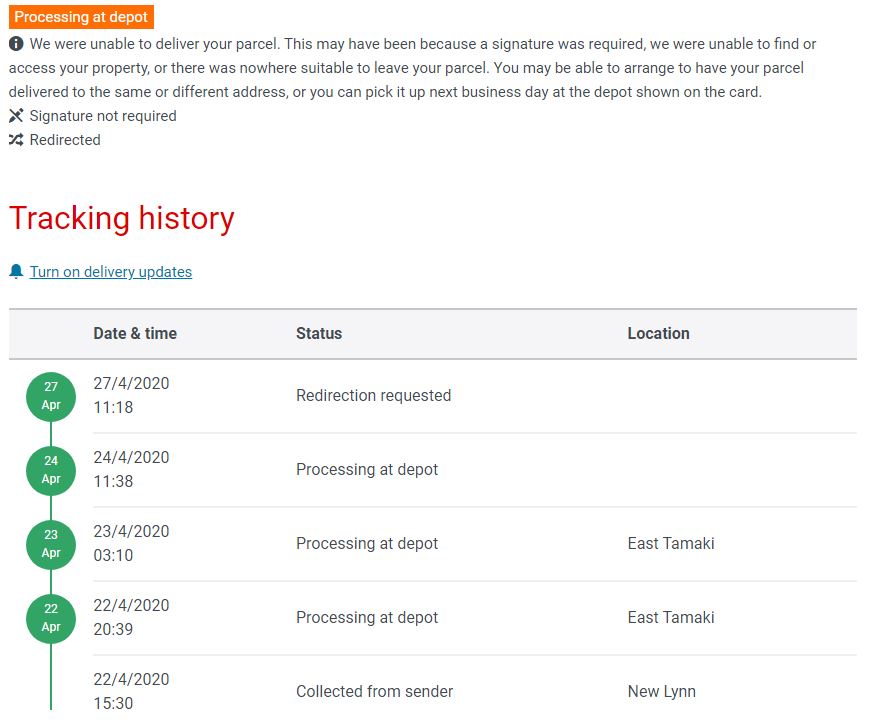Open the Turn on delivery updates link
Screen dimensions: 869x724
coord(111,272)
